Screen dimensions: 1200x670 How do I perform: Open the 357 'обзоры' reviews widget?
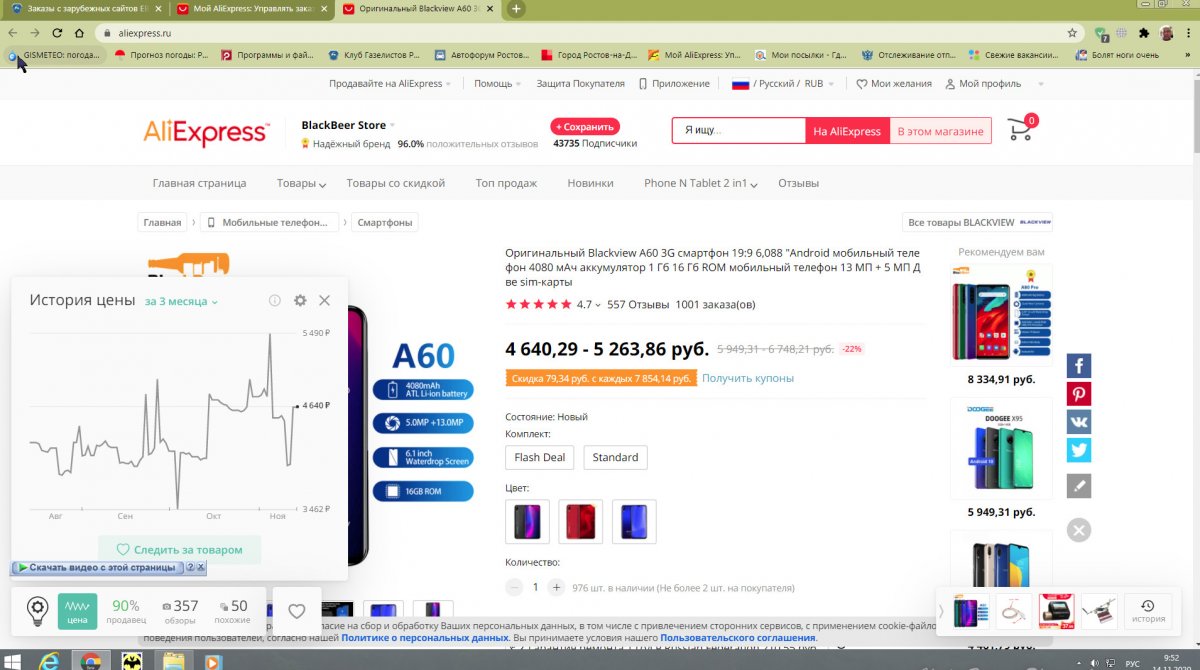[178, 611]
